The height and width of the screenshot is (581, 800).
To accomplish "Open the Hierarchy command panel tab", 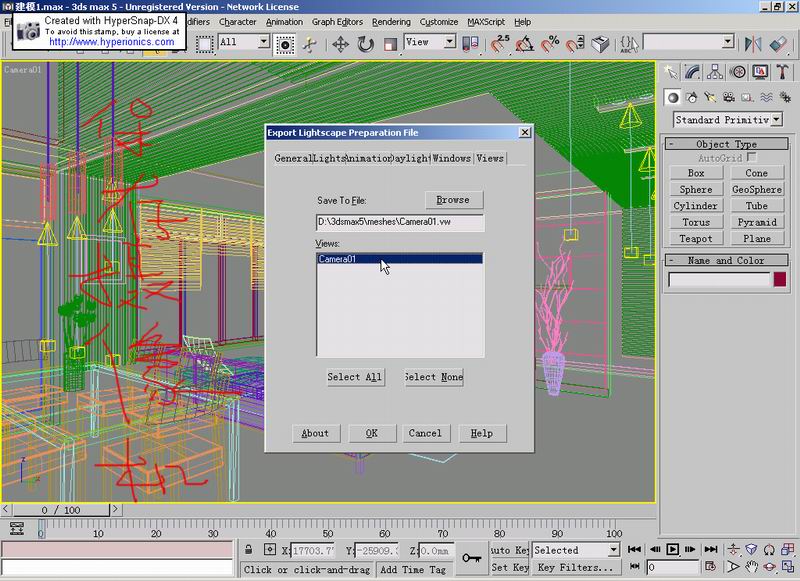I will click(x=714, y=72).
